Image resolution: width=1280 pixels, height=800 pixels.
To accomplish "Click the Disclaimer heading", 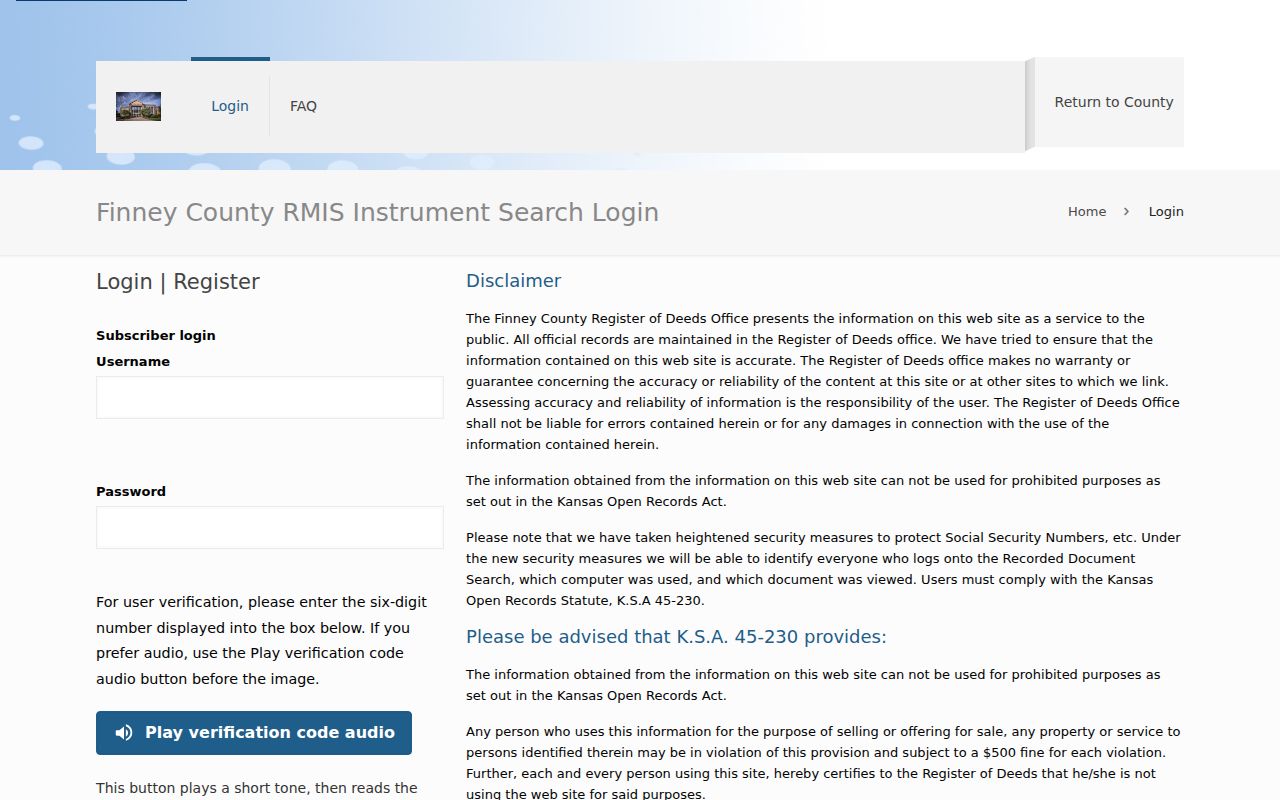I will (x=513, y=281).
